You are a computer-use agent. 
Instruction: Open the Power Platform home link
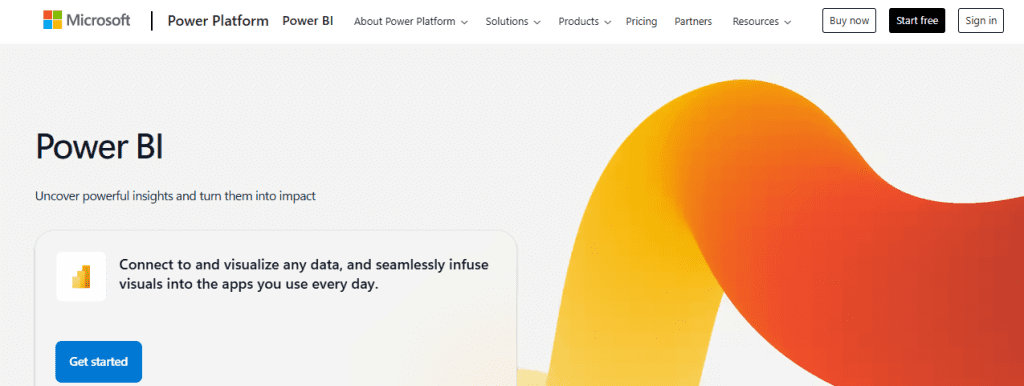pyautogui.click(x=218, y=21)
